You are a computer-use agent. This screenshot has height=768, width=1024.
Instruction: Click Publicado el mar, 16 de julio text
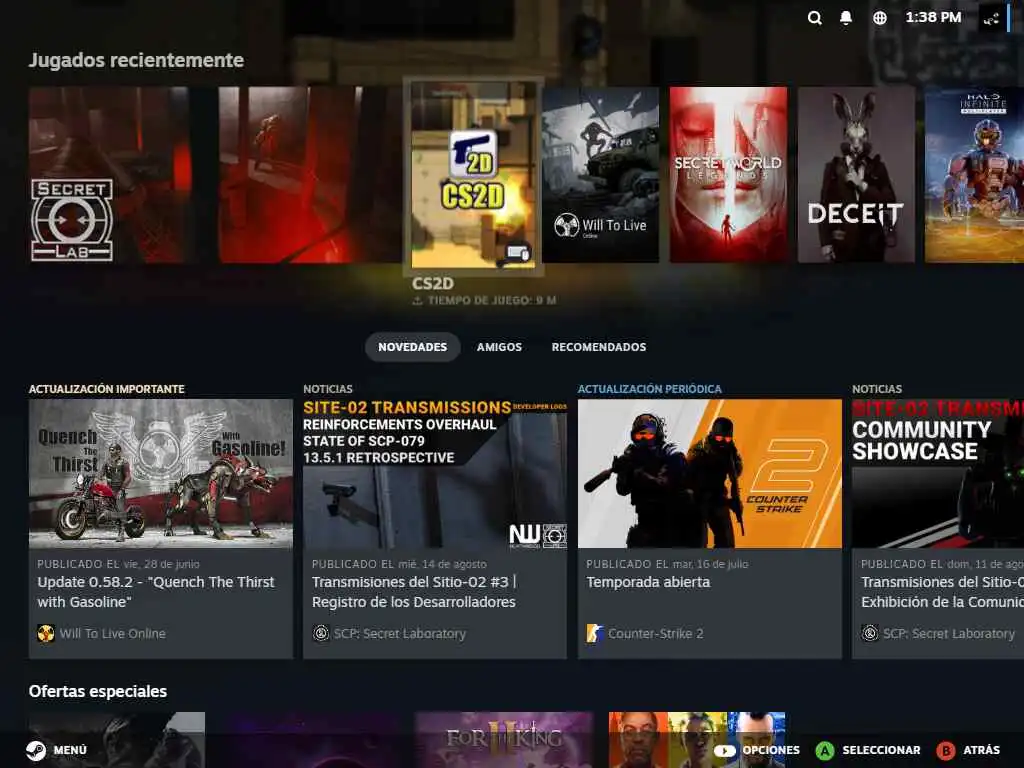click(667, 564)
